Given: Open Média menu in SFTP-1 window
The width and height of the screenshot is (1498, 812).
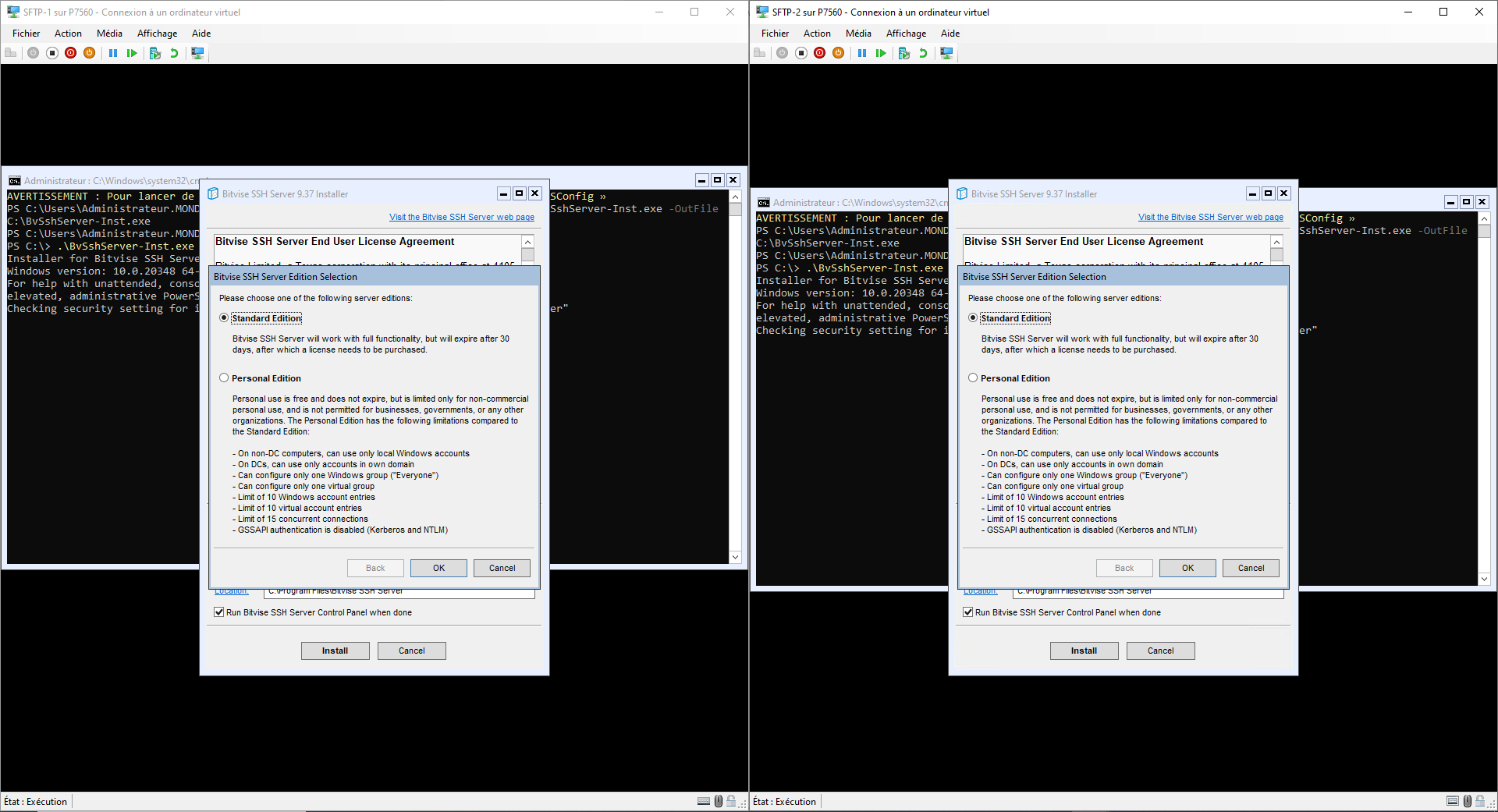Looking at the screenshot, I should (109, 34).
